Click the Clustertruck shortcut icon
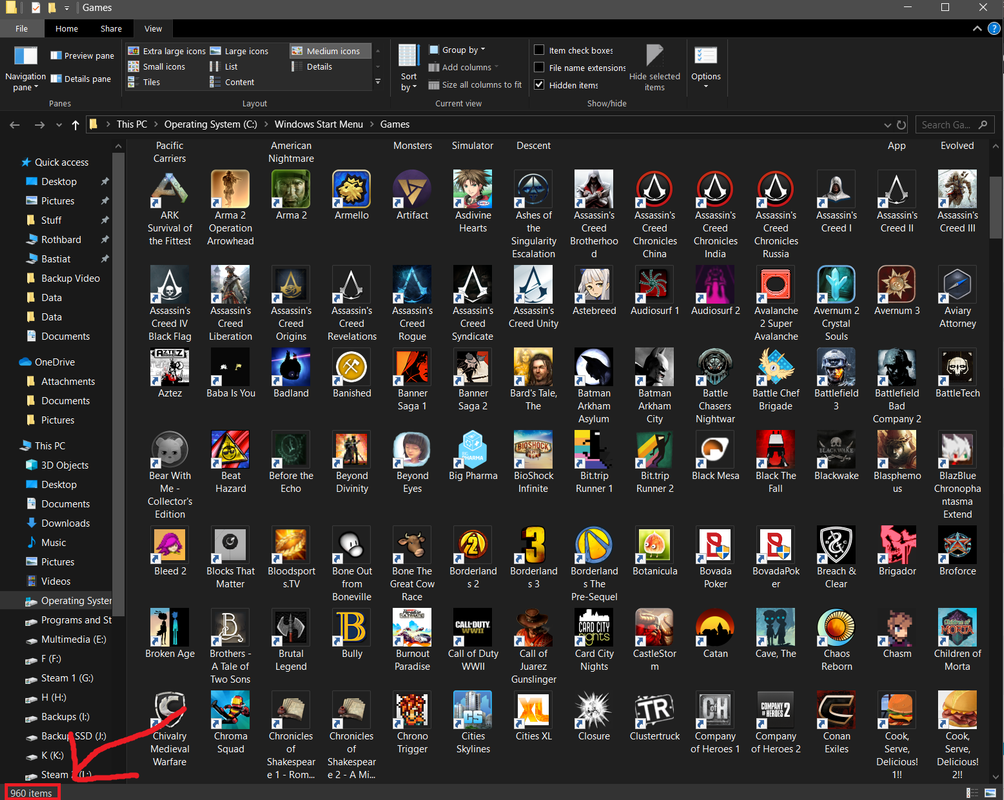The width and height of the screenshot is (1004, 800). pos(654,710)
